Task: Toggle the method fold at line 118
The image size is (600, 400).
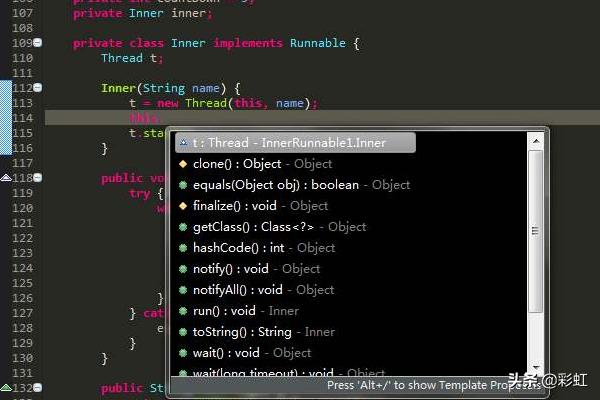Action: (x=38, y=178)
